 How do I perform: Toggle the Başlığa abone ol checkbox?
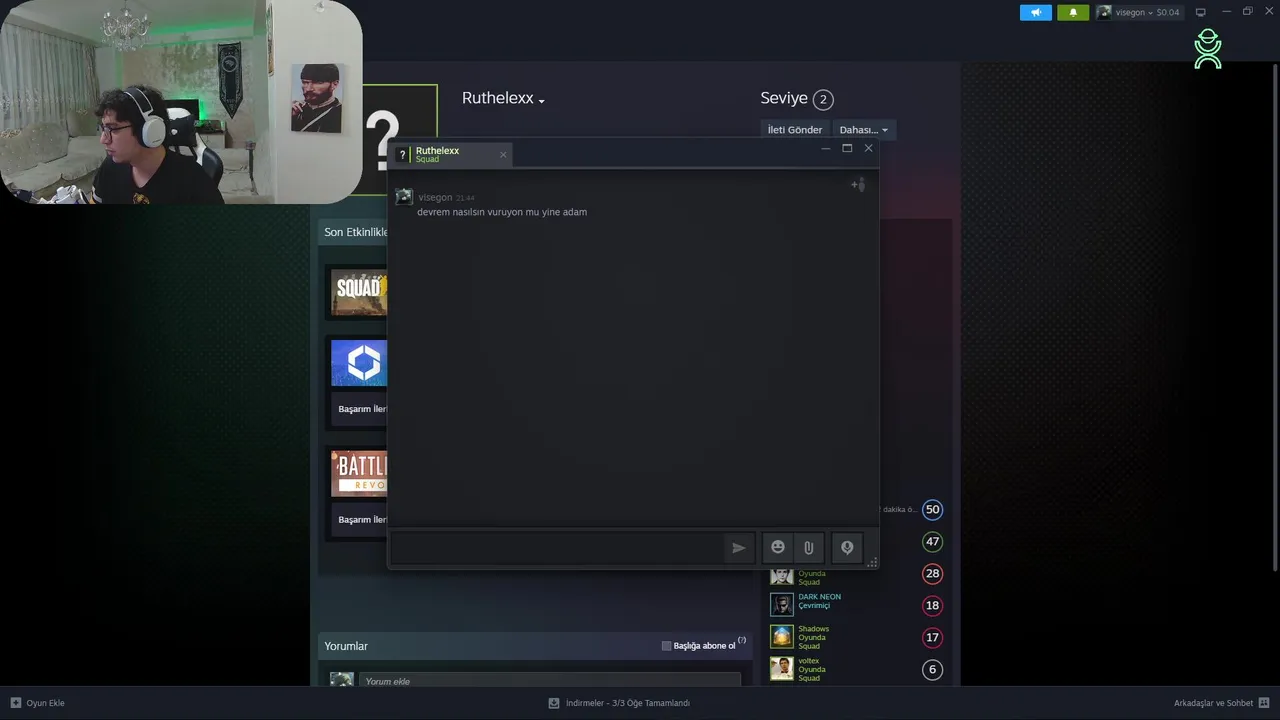pyautogui.click(x=667, y=646)
